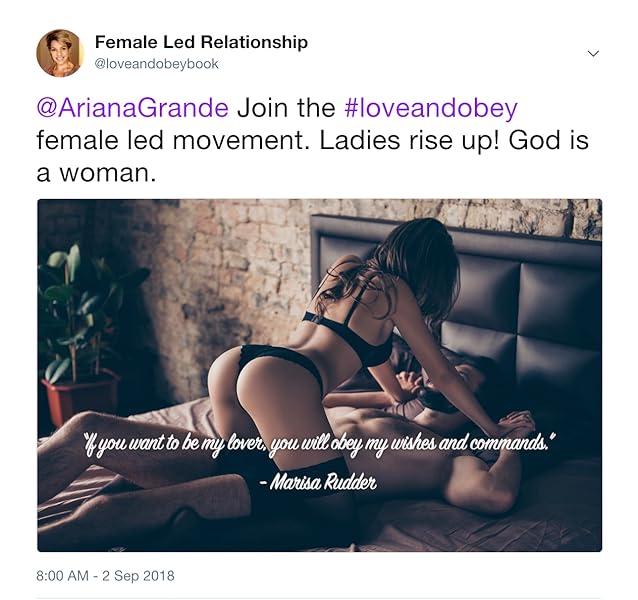Image resolution: width=638 pixels, height=600 pixels.
Task: Click the @loveandobeybook handle
Action: [156, 64]
